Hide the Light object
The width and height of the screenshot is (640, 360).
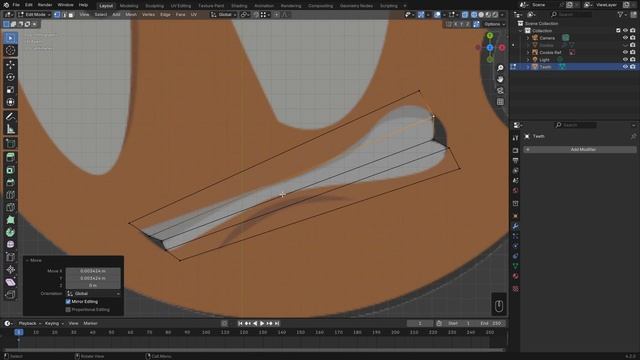tap(625, 60)
